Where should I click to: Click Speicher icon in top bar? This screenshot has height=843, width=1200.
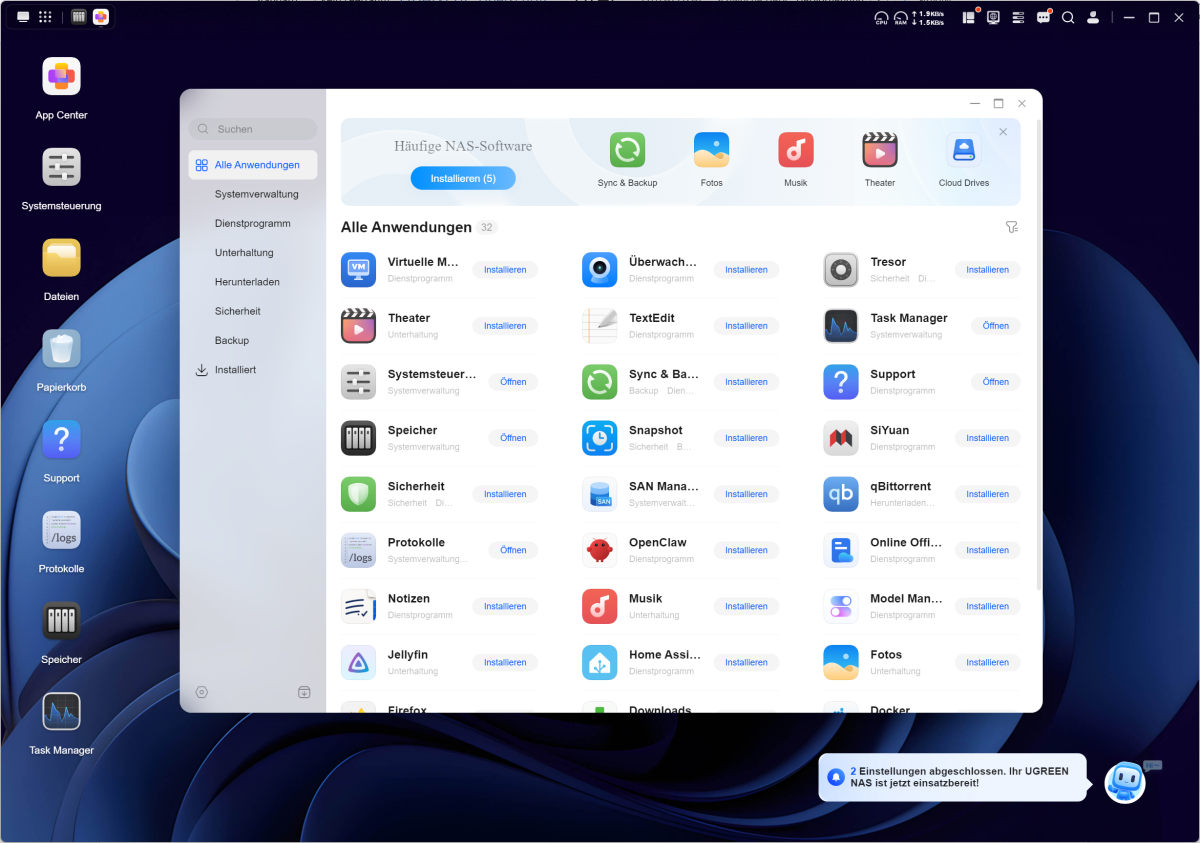click(x=79, y=17)
